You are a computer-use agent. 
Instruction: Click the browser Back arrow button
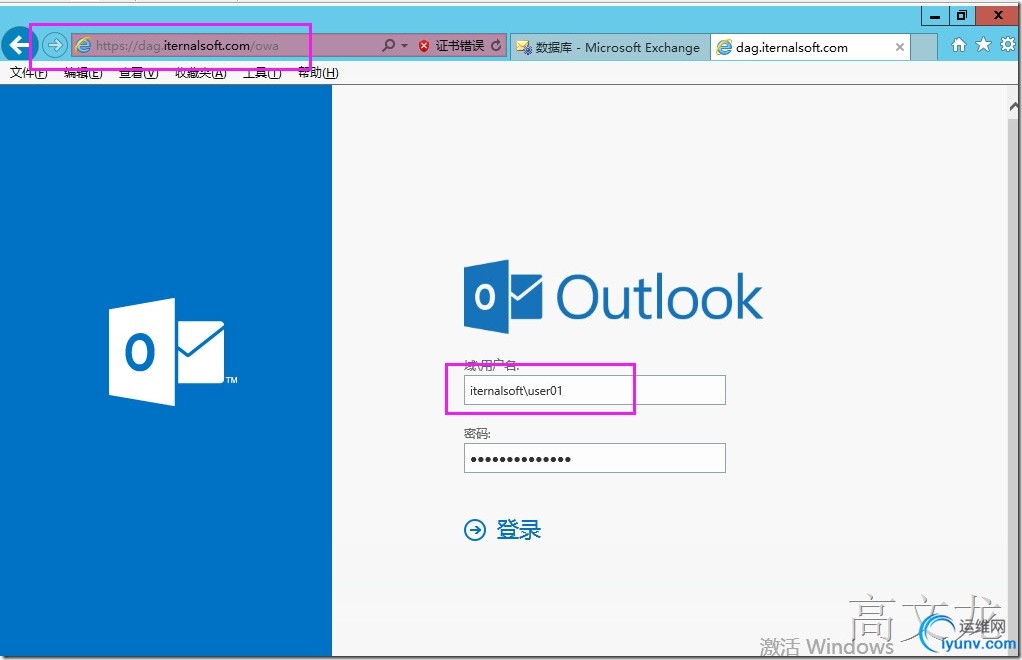[18, 45]
